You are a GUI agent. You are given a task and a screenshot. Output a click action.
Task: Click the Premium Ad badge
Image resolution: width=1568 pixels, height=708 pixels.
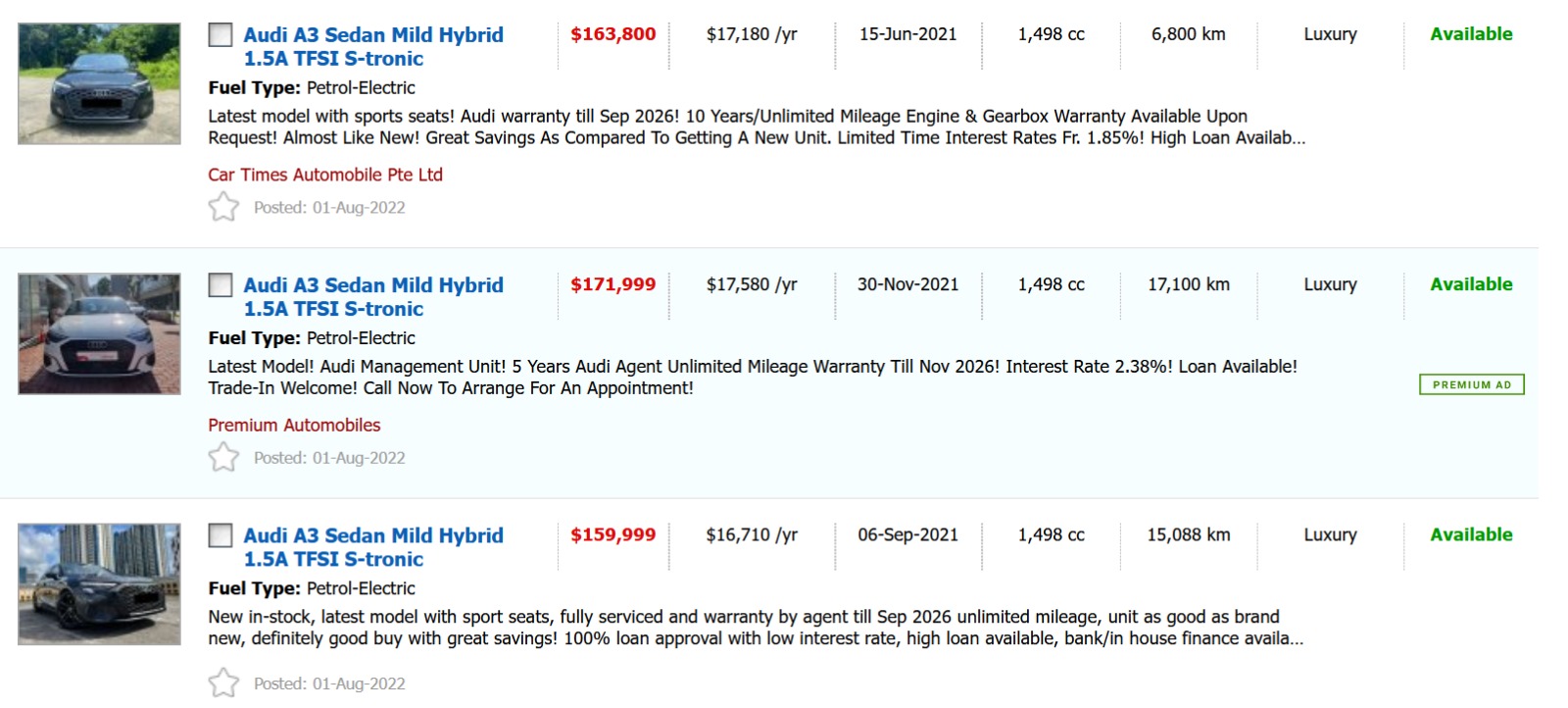(x=1471, y=384)
